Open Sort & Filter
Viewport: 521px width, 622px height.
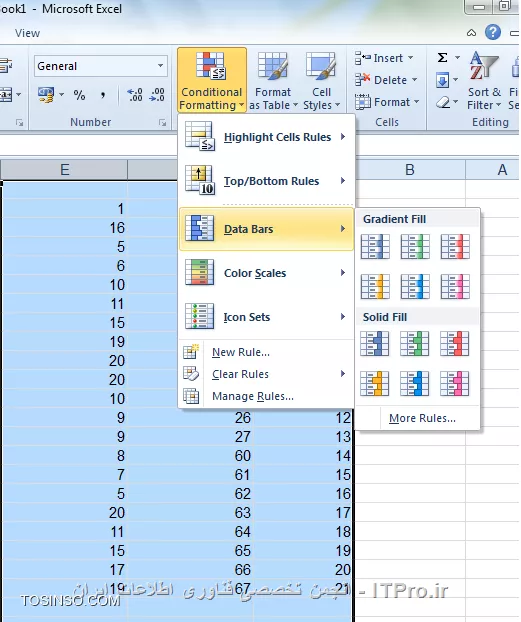coord(484,81)
